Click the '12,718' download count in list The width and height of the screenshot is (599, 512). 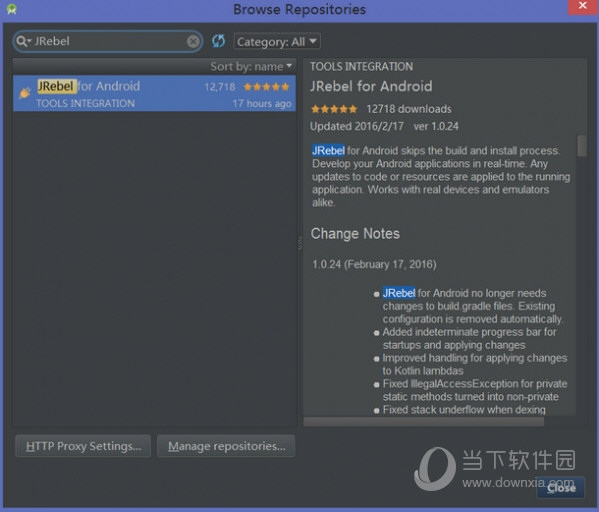point(220,87)
